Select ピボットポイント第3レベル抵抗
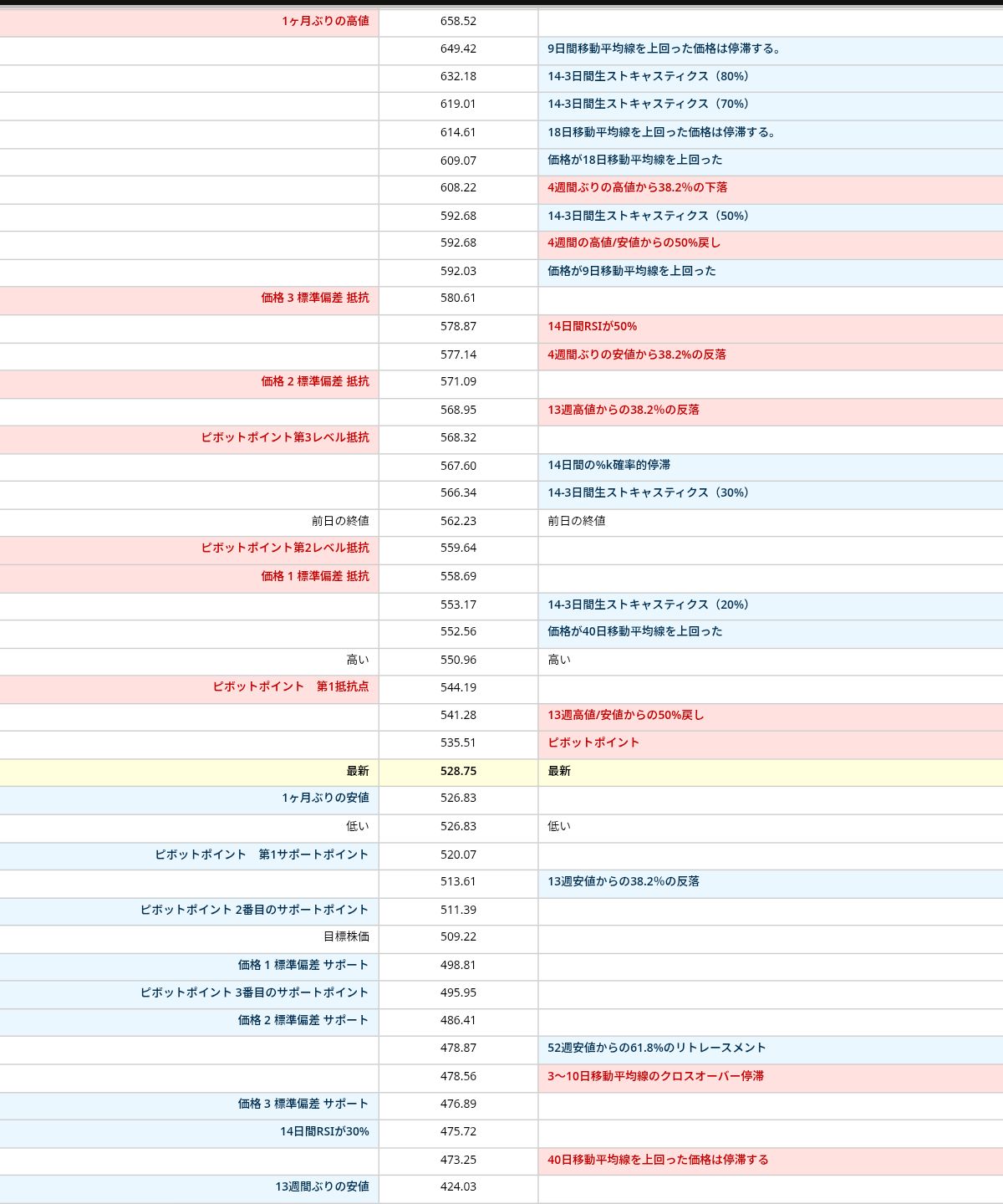 [285, 437]
